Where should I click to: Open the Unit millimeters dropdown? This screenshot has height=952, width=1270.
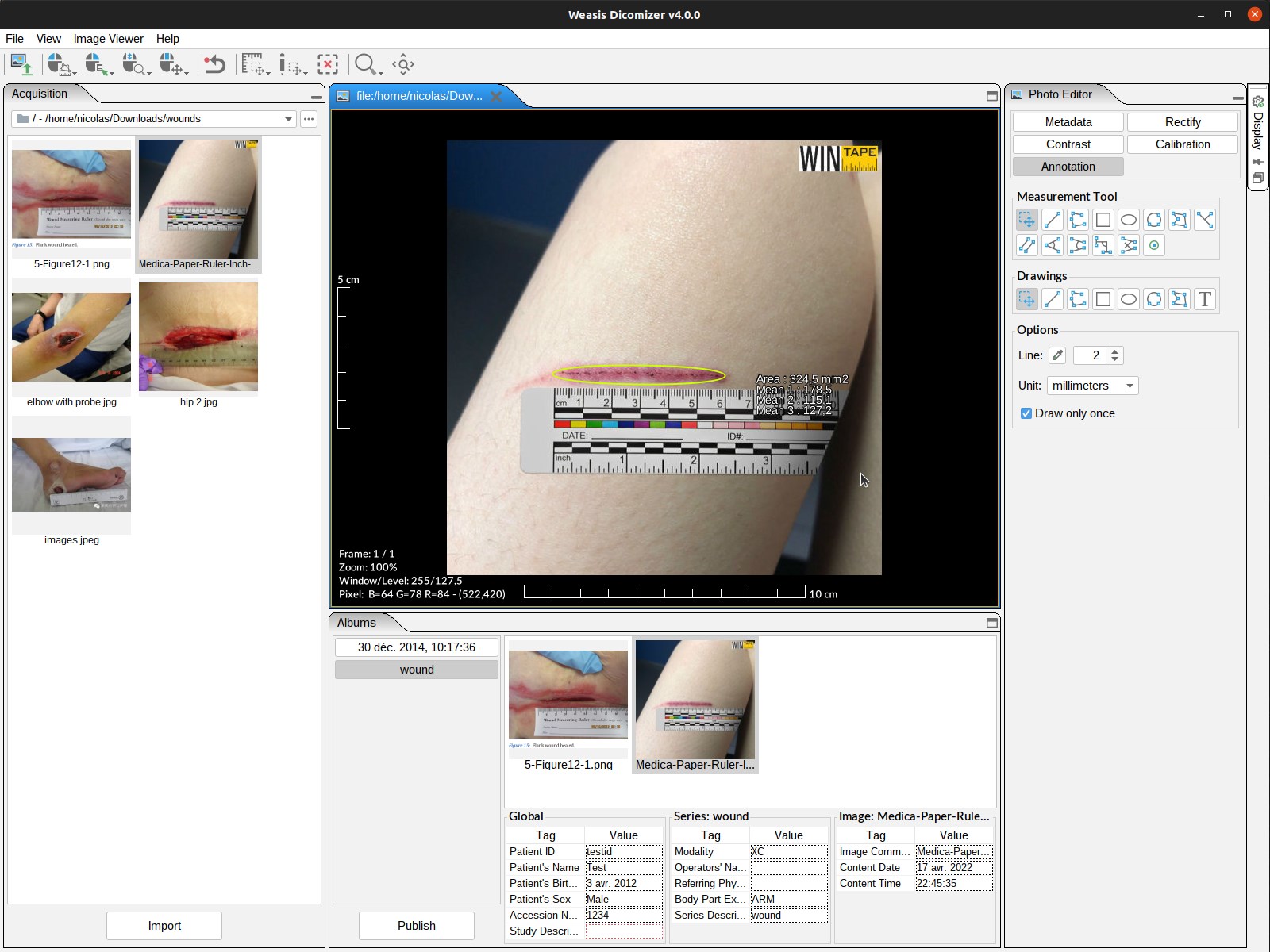point(1092,386)
